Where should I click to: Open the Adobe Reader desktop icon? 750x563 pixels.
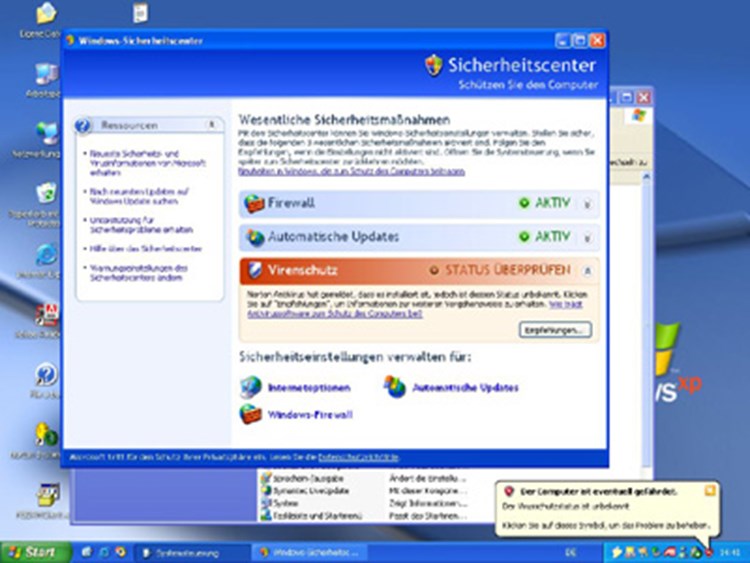[x=47, y=315]
